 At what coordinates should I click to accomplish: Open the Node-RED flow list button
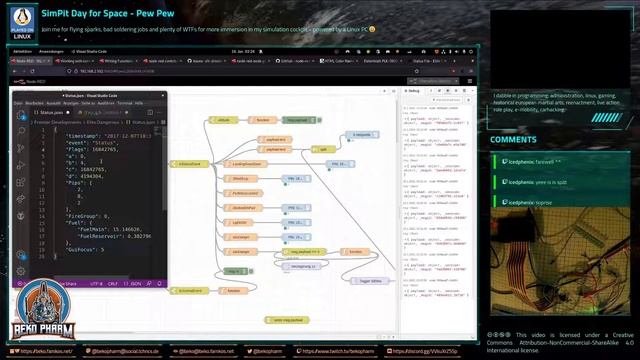tap(393, 91)
